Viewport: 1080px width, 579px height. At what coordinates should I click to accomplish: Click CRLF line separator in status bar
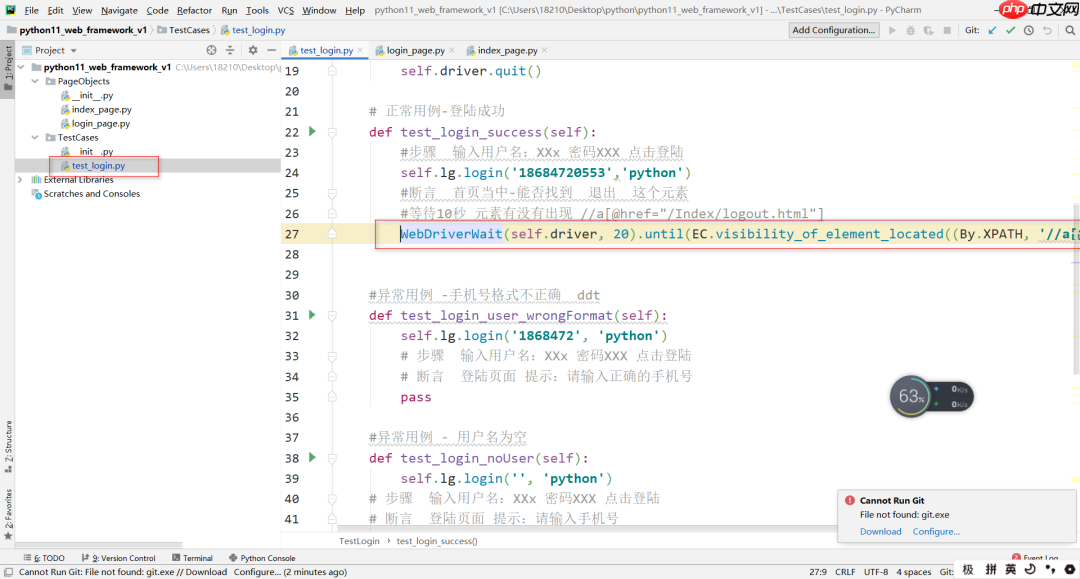coord(845,571)
